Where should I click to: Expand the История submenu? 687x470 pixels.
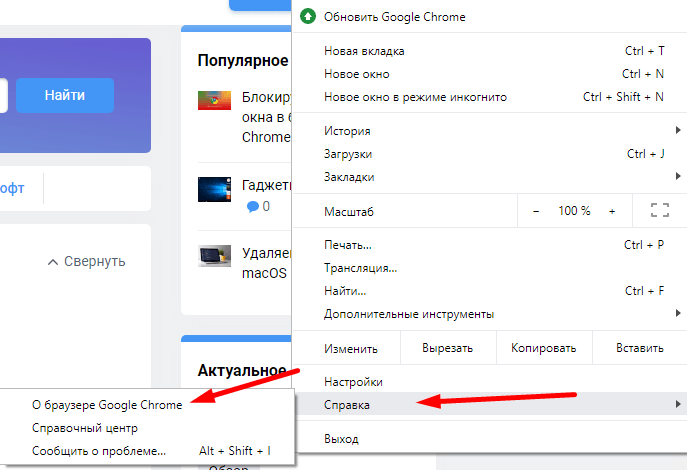click(x=489, y=131)
